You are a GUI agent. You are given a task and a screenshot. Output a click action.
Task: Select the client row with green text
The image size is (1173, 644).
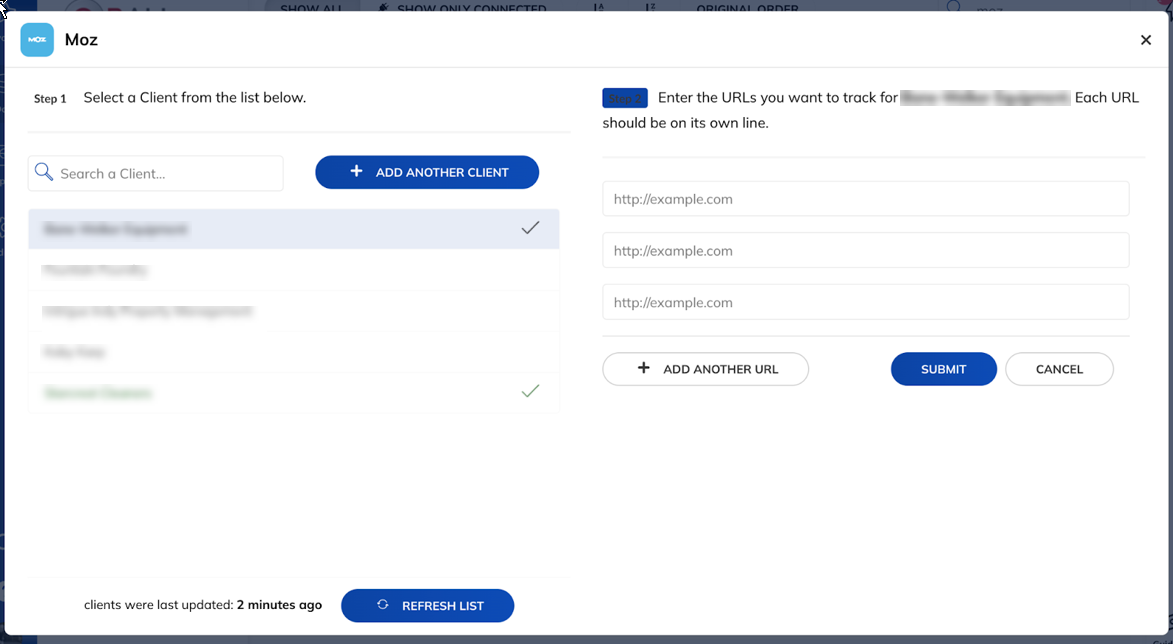coord(294,393)
